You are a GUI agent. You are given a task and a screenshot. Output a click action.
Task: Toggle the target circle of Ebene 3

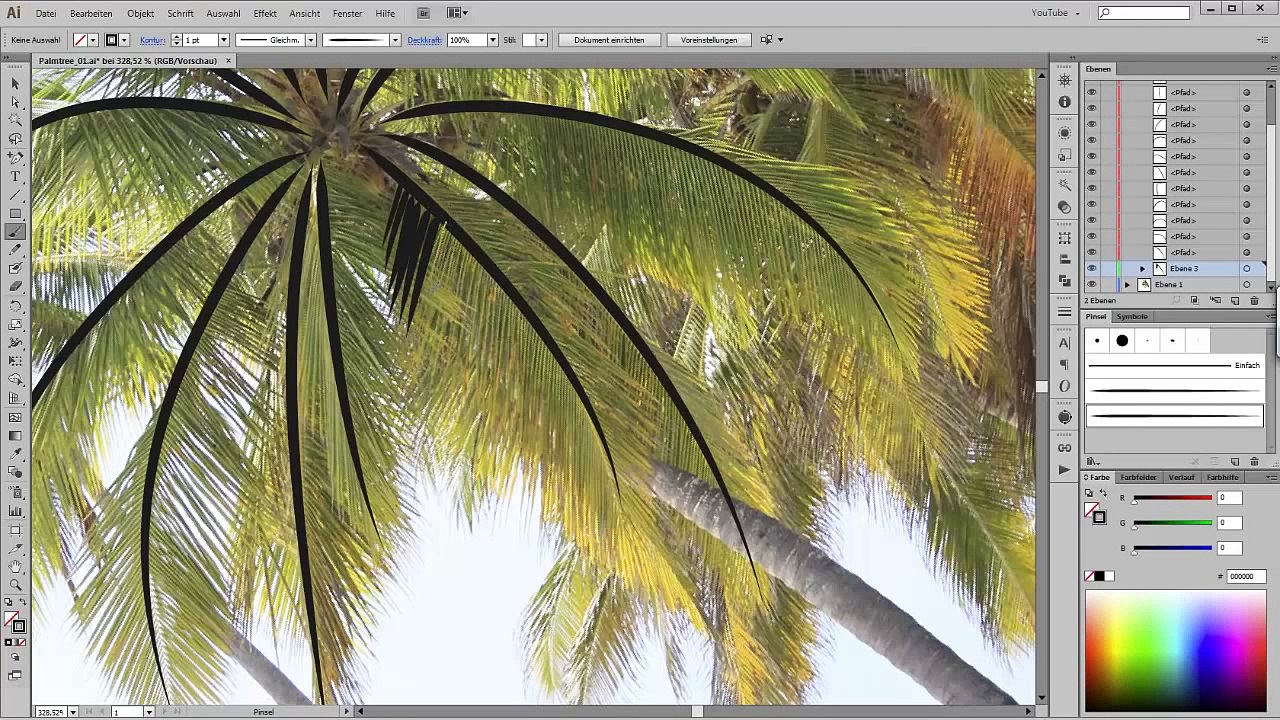click(1246, 269)
